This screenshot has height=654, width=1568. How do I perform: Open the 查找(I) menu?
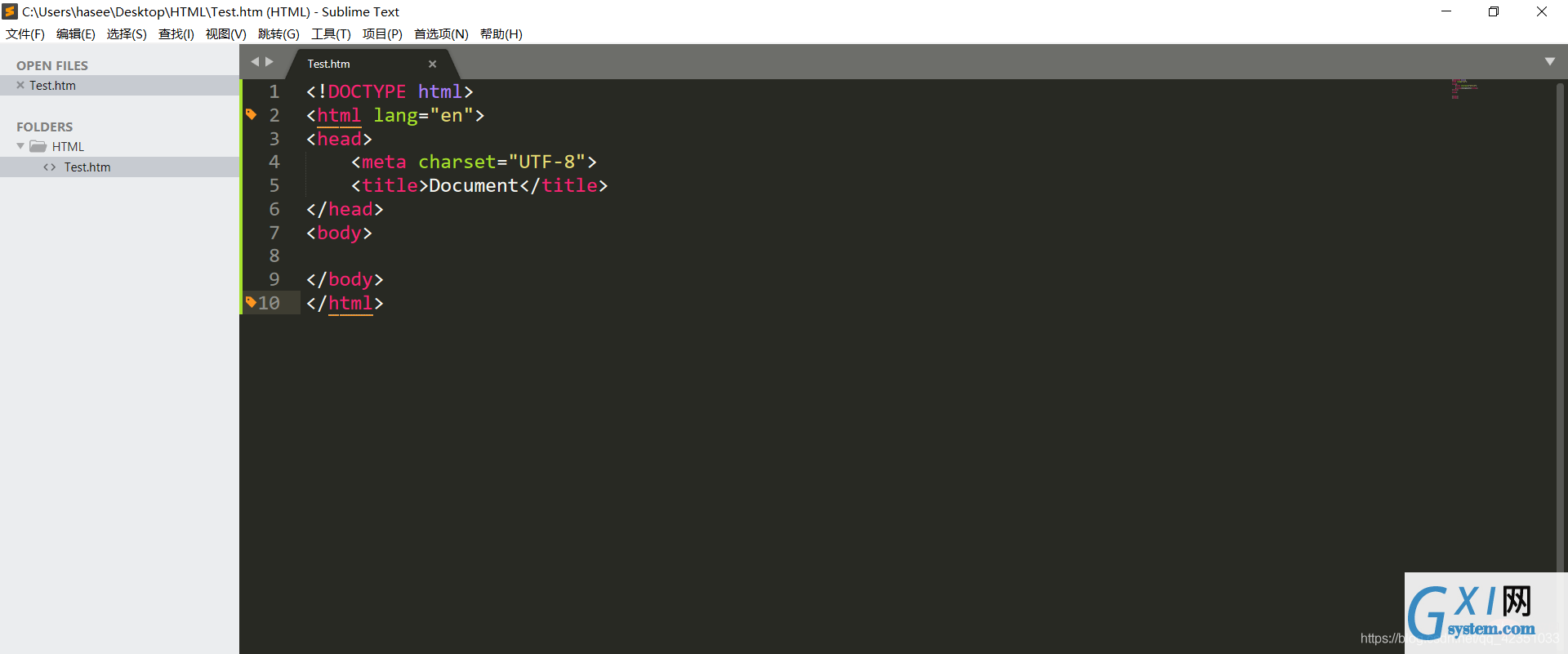click(x=176, y=33)
